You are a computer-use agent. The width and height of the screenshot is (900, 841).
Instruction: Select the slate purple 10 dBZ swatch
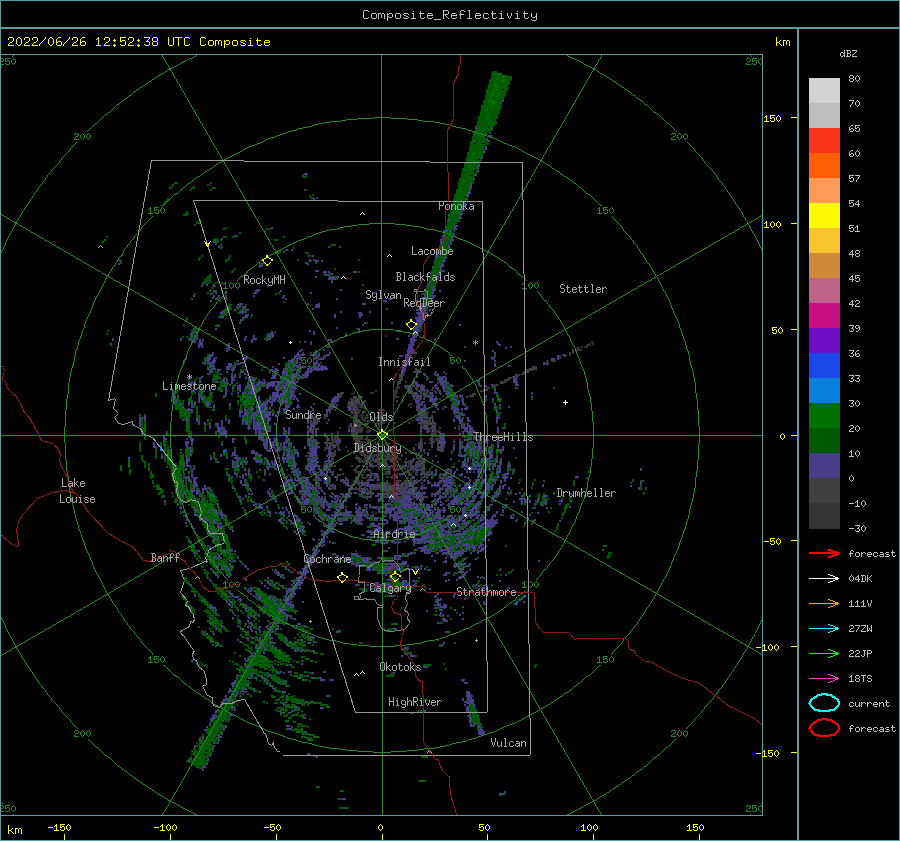(824, 465)
